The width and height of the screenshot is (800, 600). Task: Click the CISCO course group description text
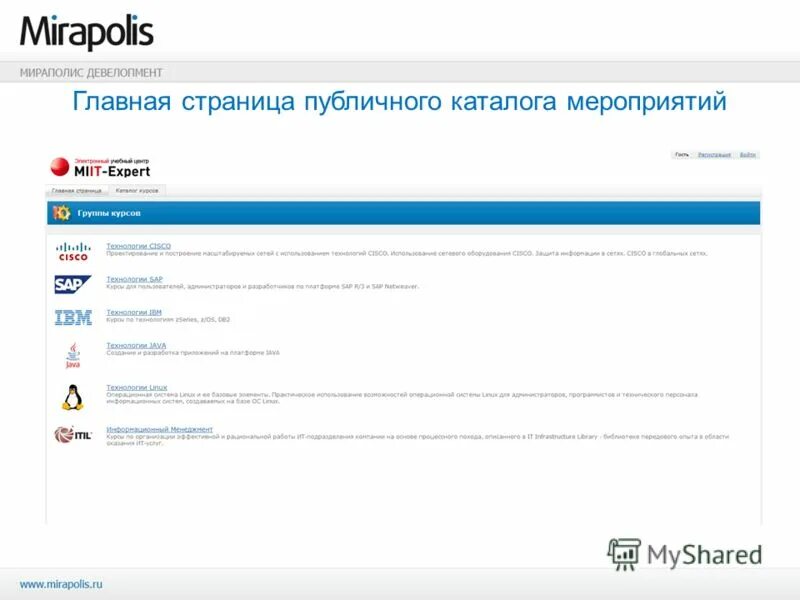[x=407, y=253]
